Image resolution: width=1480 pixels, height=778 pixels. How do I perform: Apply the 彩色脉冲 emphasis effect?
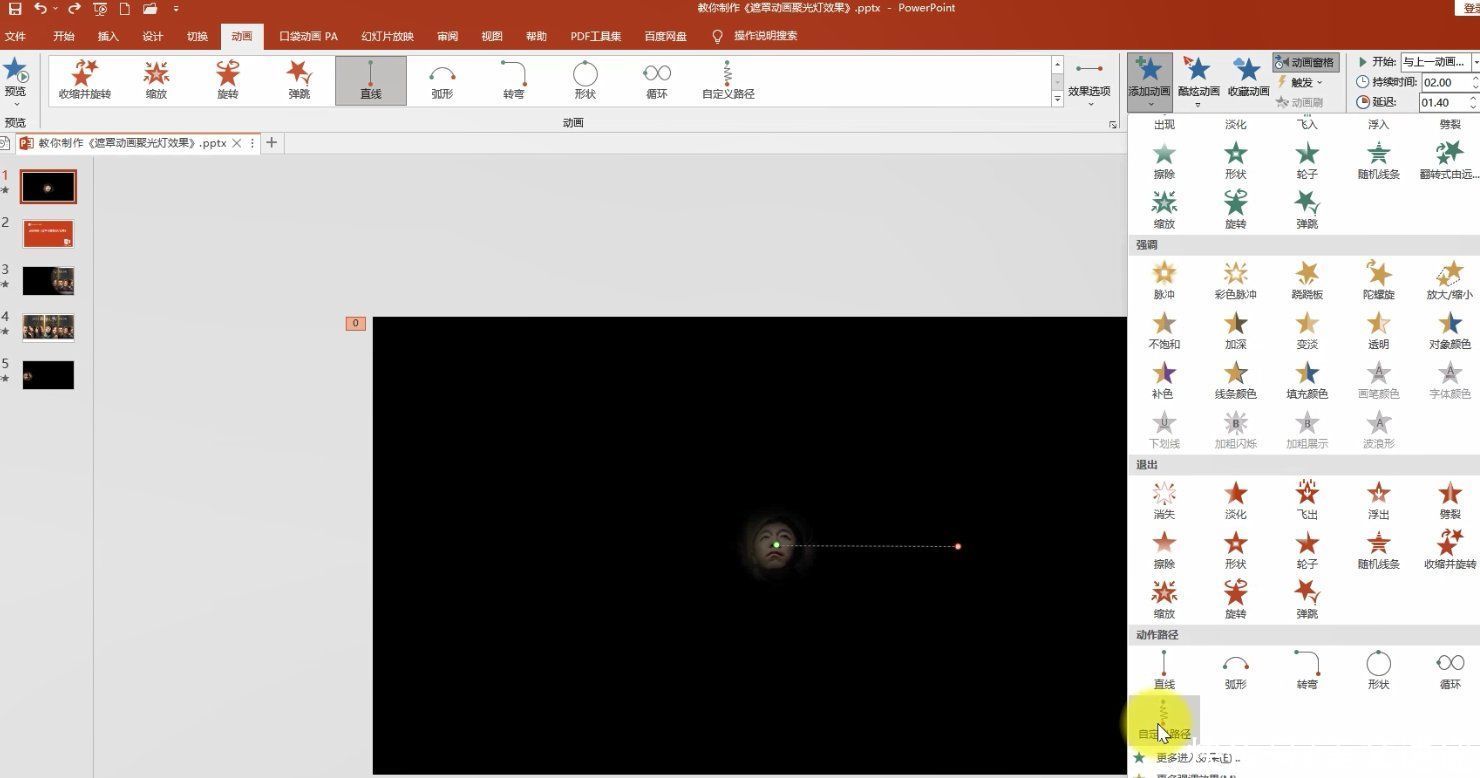tap(1236, 280)
